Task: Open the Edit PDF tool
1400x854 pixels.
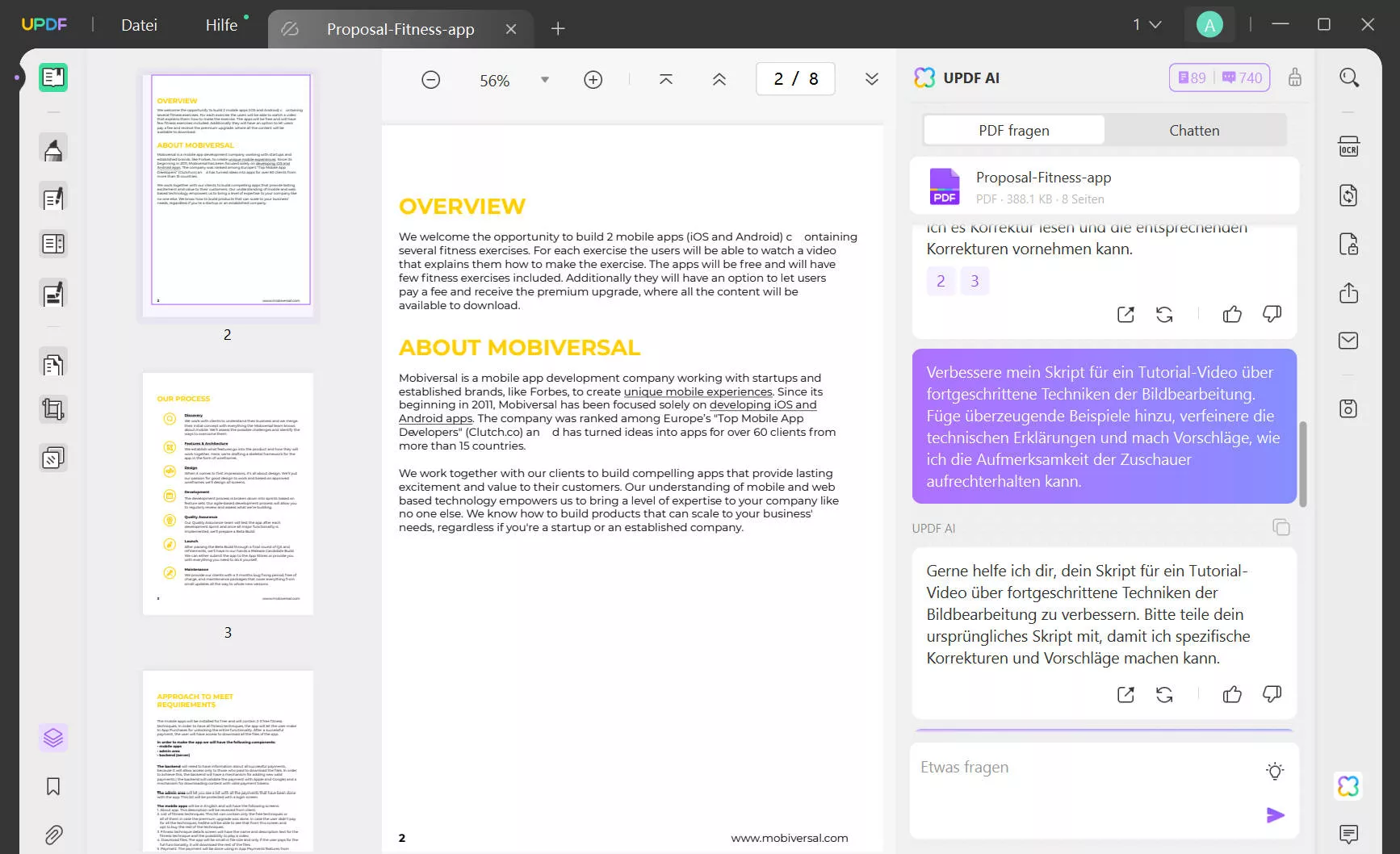Action: (53, 198)
